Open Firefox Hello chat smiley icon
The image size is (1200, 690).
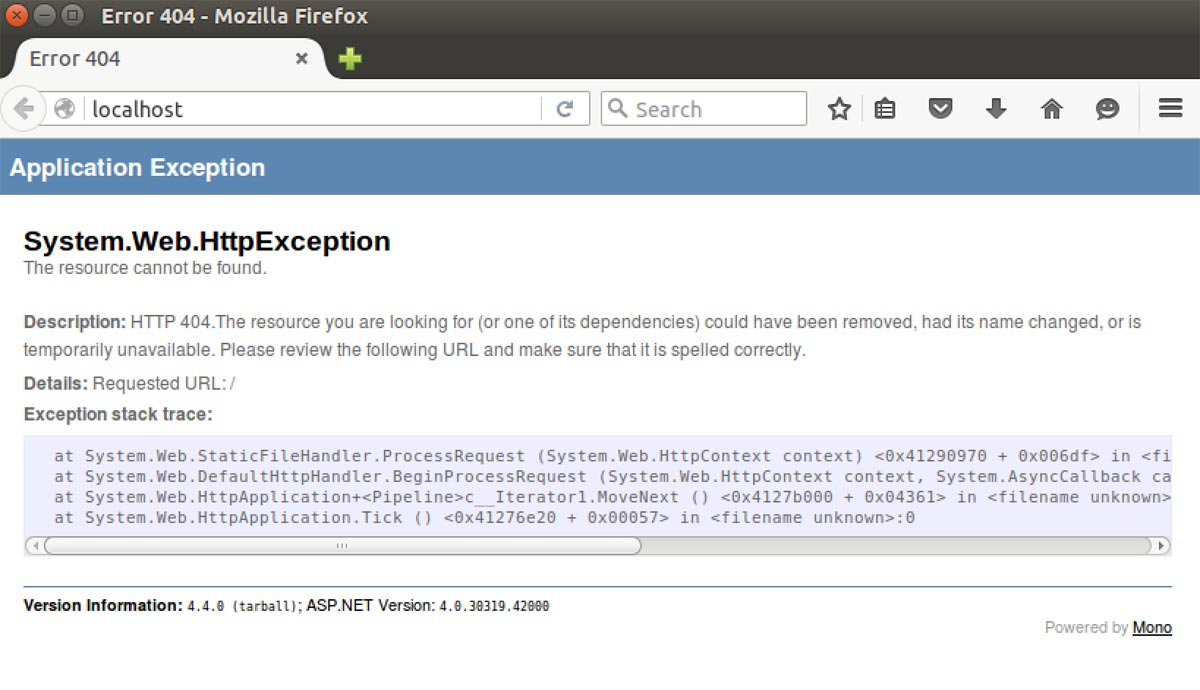coord(1107,109)
